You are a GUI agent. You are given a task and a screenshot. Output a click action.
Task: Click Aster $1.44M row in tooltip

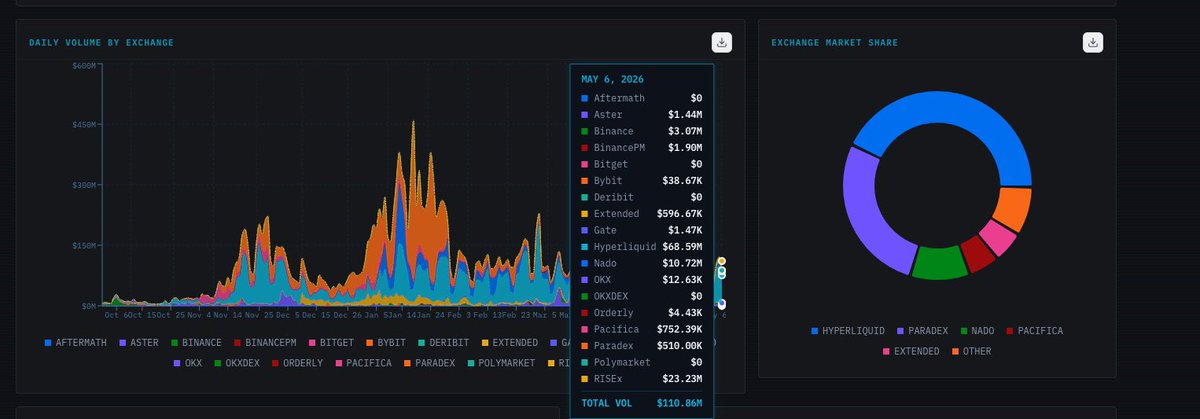click(641, 115)
